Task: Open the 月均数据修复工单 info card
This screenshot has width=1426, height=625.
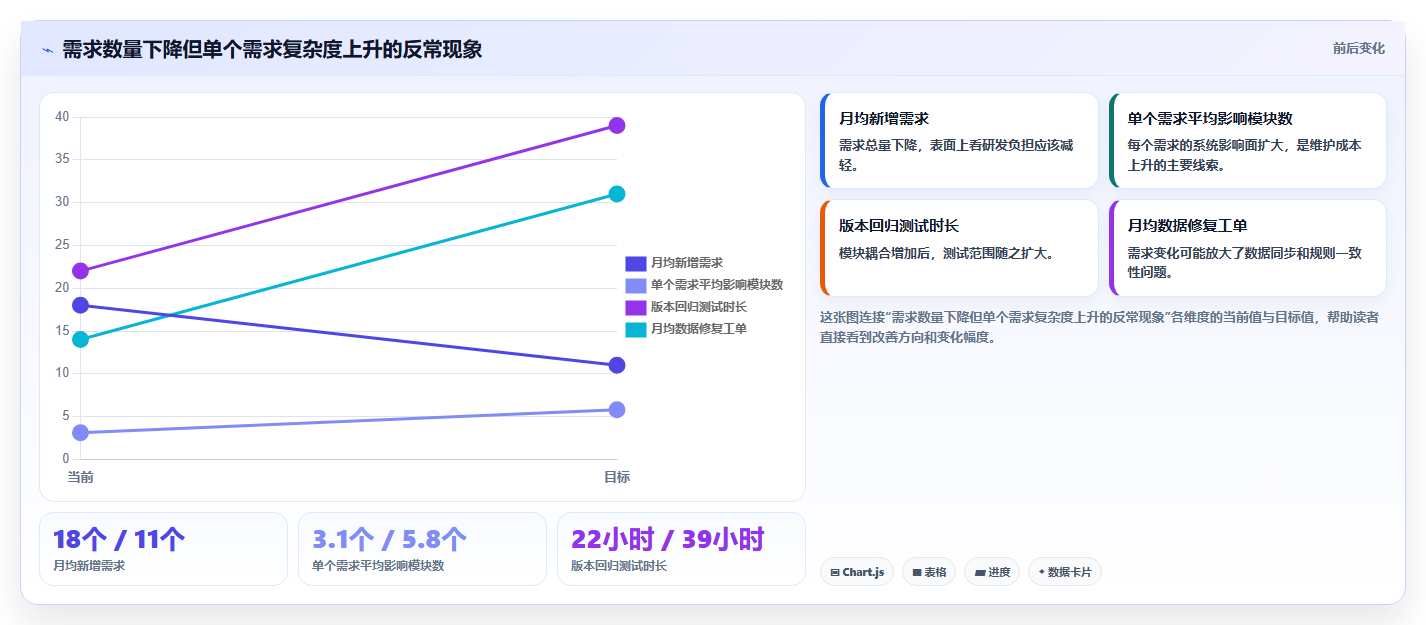Action: pyautogui.click(x=1248, y=248)
